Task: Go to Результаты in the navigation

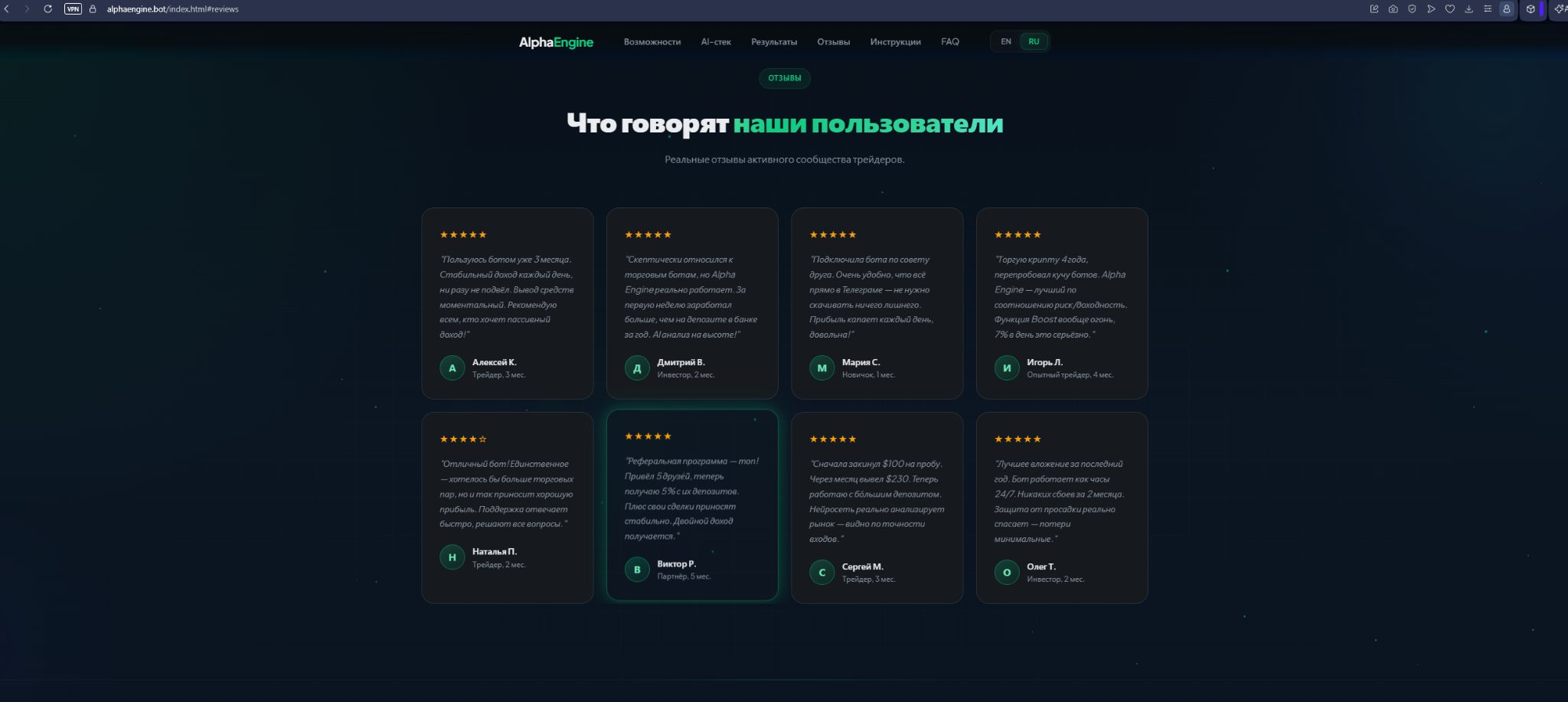Action: (x=774, y=42)
